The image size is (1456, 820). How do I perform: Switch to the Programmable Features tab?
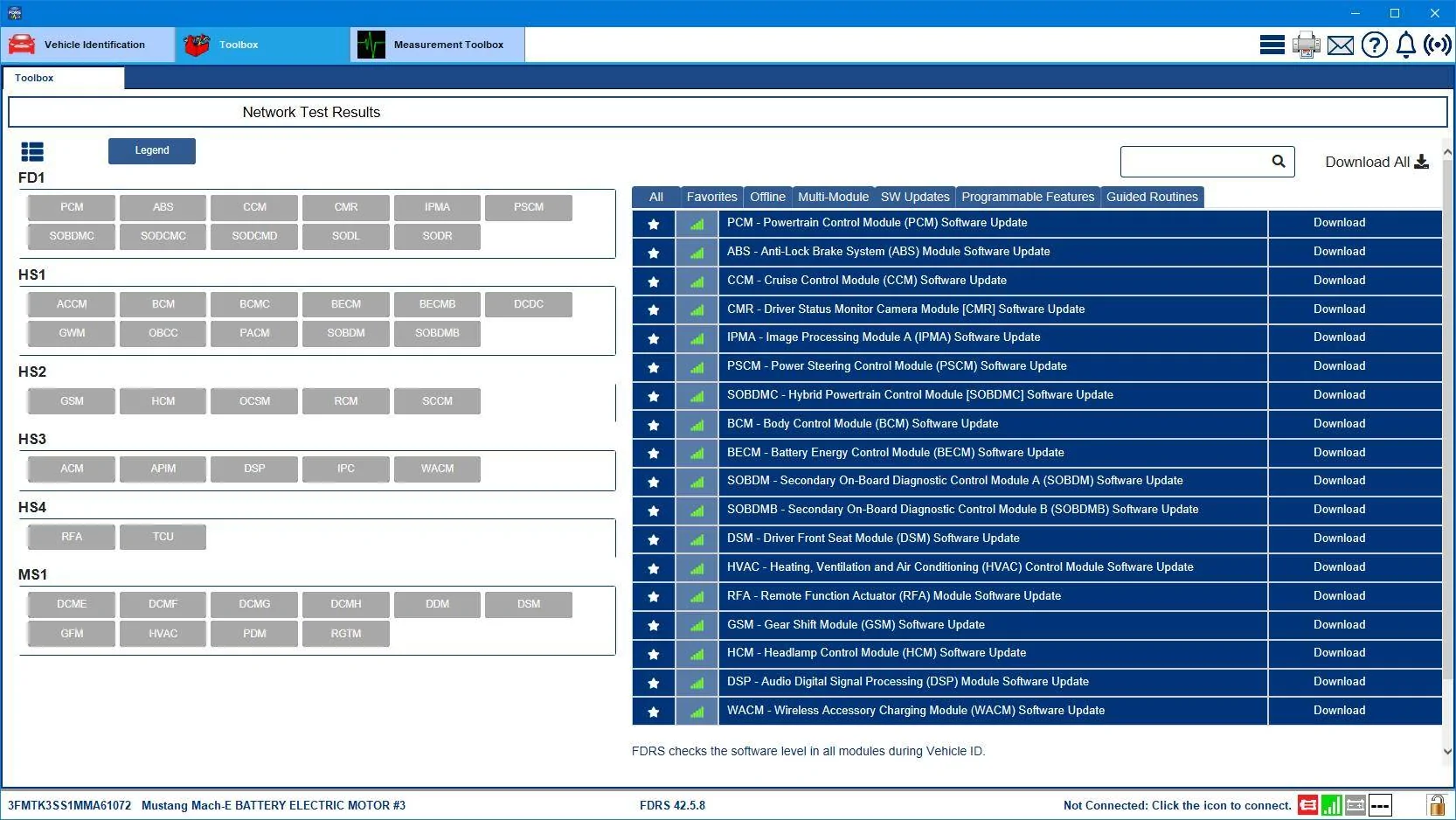[x=1028, y=197]
